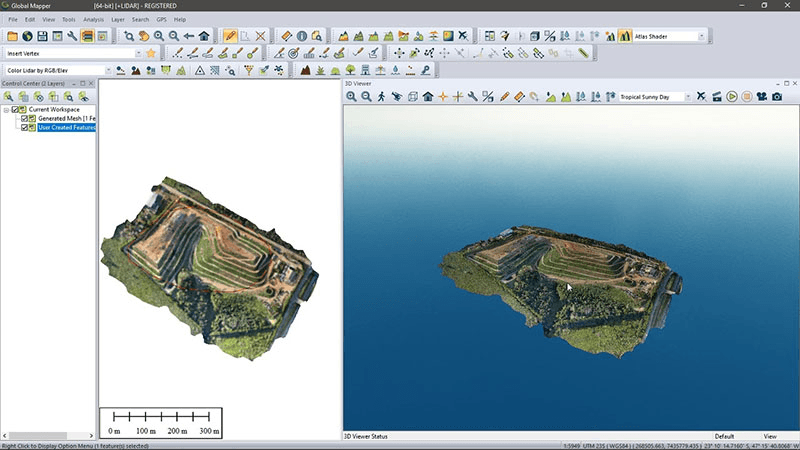This screenshot has width=800, height=450.
Task: Open the Layer menu
Action: point(118,19)
